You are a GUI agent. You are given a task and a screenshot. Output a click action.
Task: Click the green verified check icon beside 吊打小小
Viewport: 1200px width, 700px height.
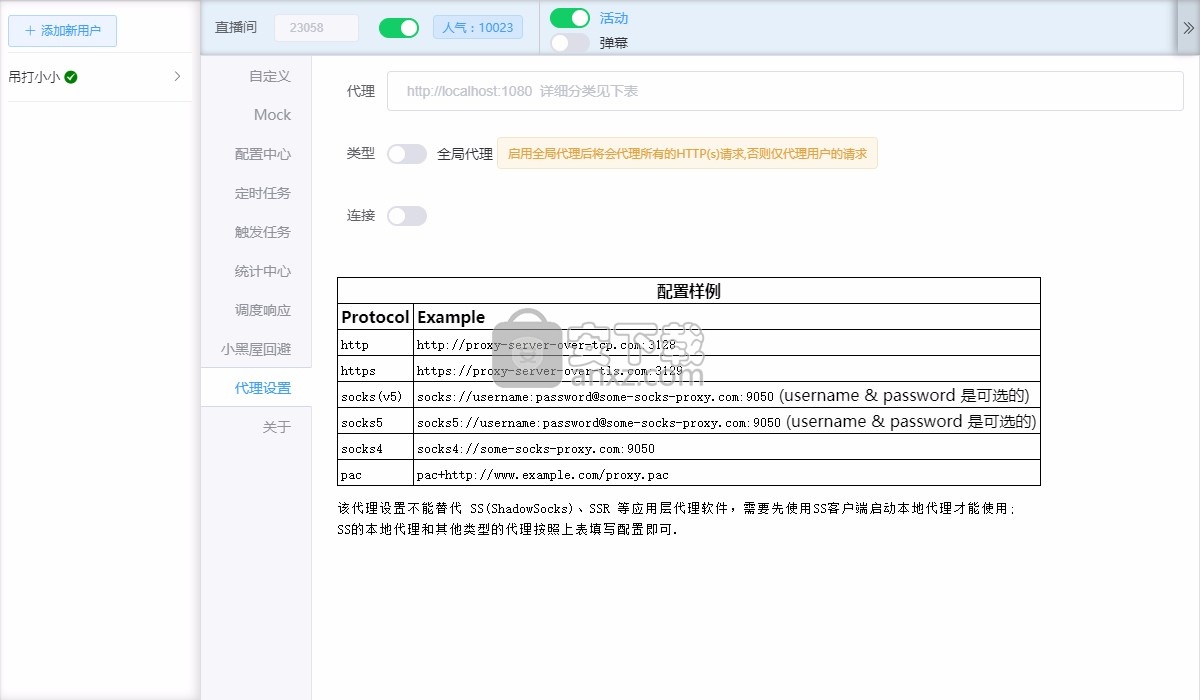pyautogui.click(x=71, y=77)
